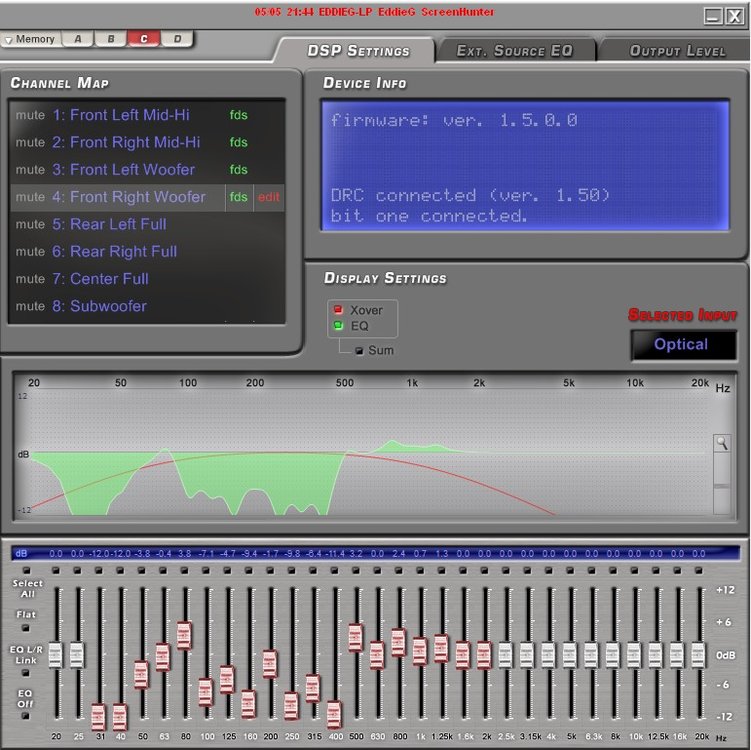Toggle EQ L/R Link checkbox

[26, 673]
